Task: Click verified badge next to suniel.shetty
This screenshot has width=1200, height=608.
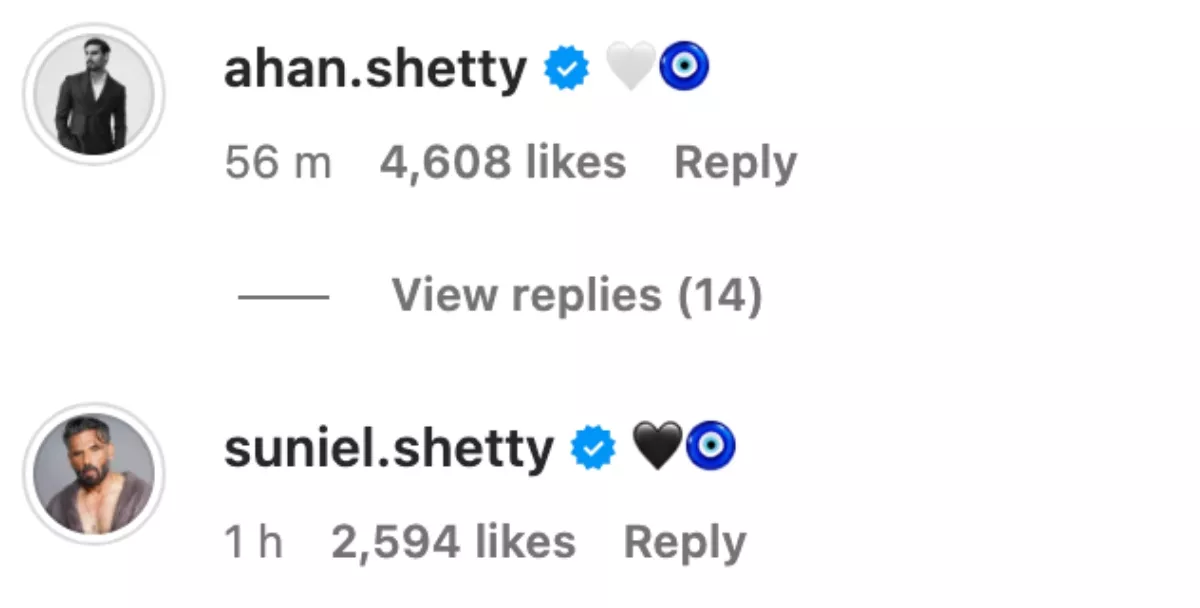Action: tap(594, 448)
